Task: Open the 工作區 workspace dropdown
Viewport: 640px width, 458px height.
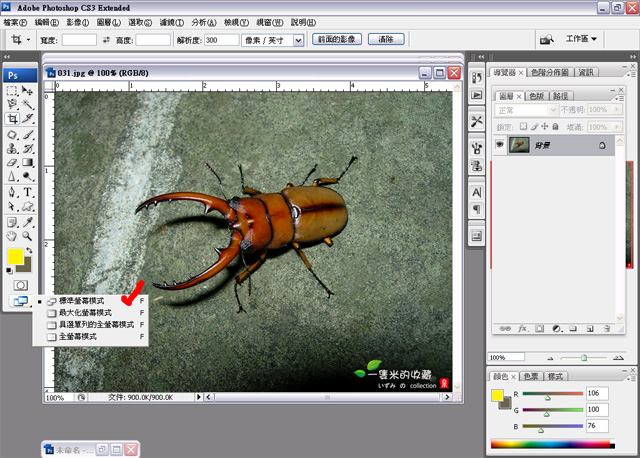Action: click(582, 39)
